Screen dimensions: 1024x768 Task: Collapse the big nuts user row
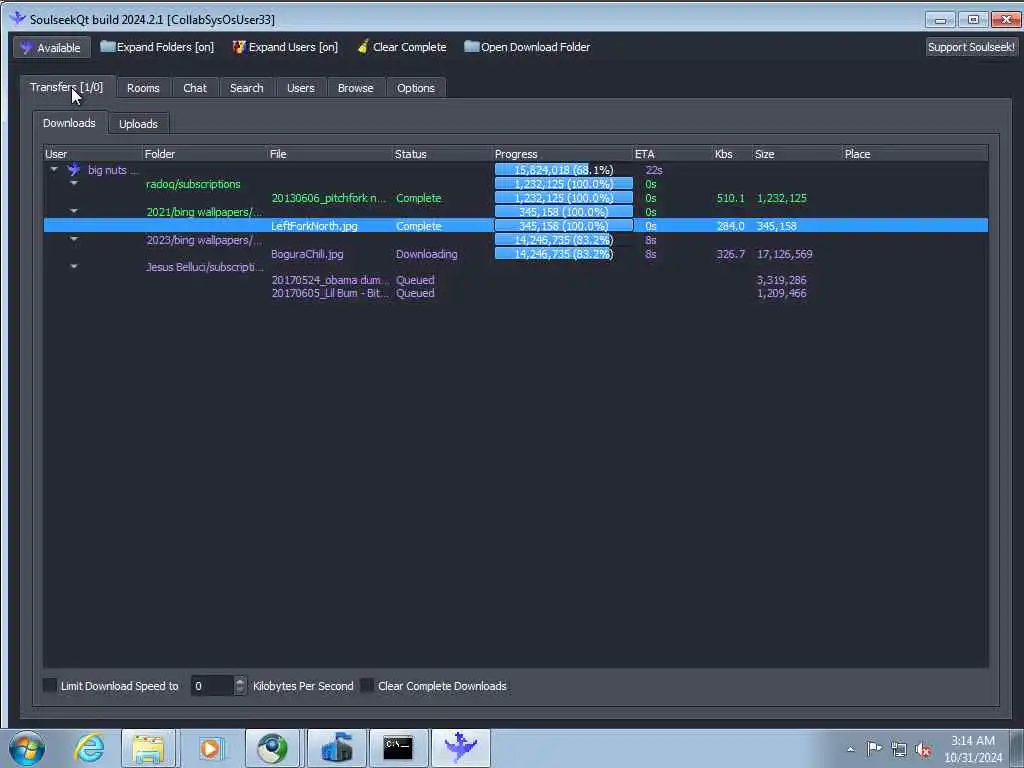tap(54, 170)
